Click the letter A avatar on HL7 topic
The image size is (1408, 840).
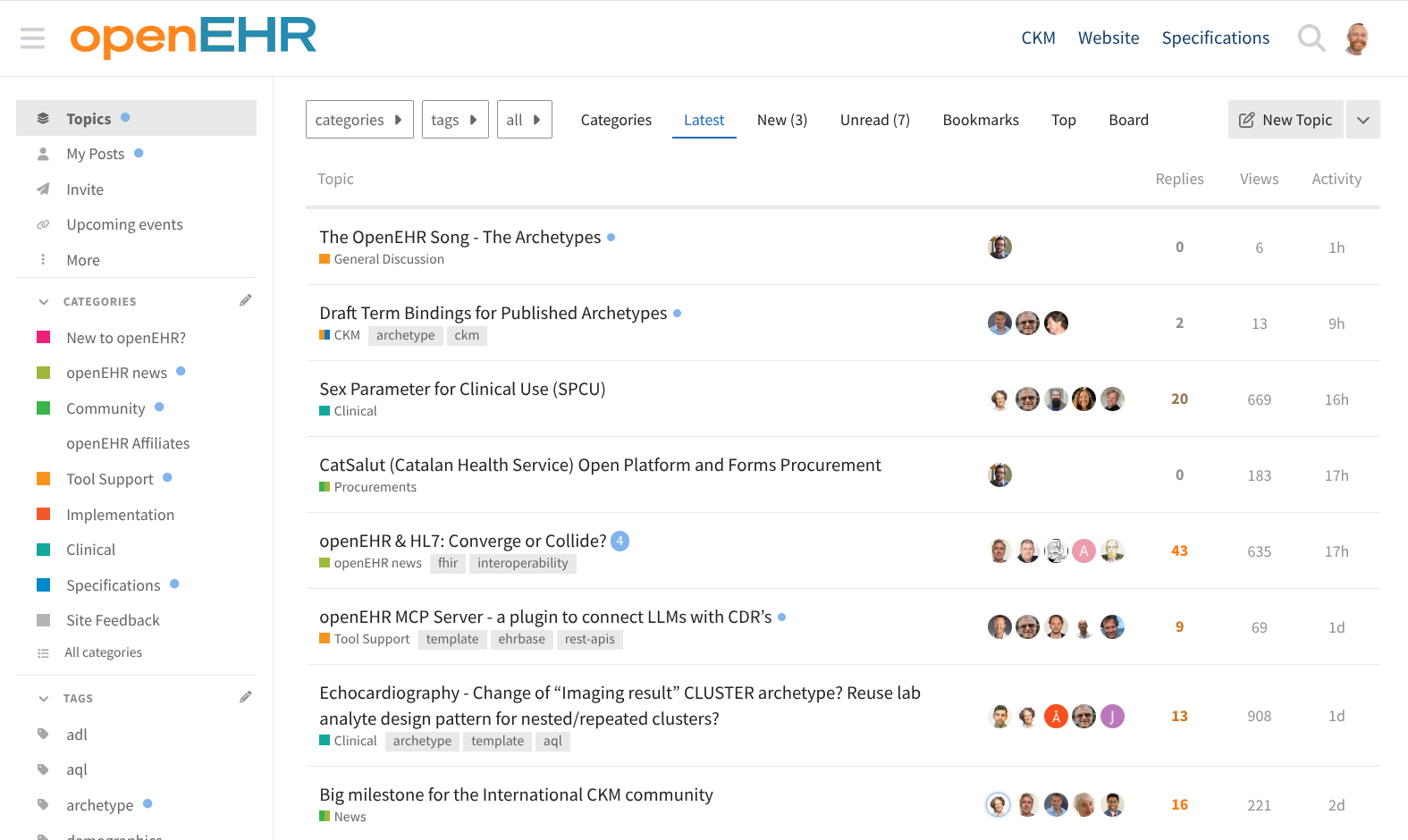tap(1084, 551)
